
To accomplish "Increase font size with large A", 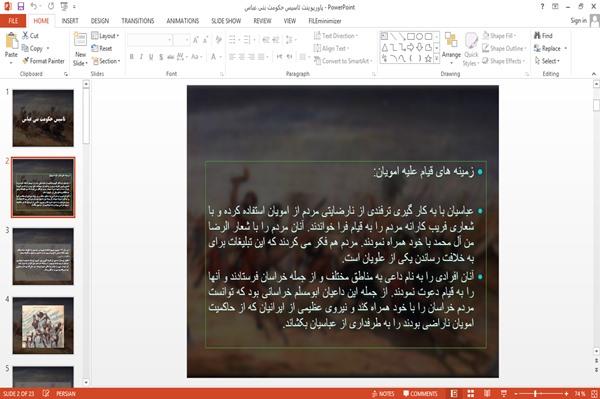I will 196,39.
